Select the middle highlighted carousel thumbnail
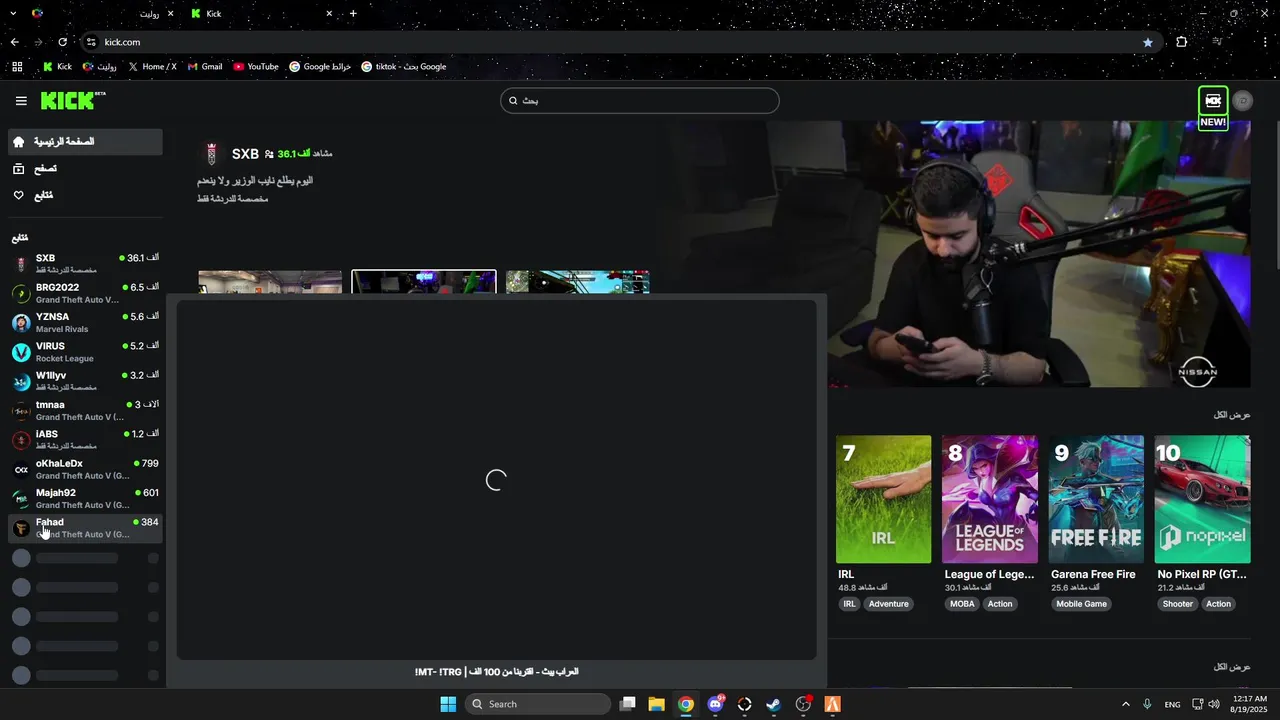Viewport: 1280px width, 720px height. tap(424, 282)
